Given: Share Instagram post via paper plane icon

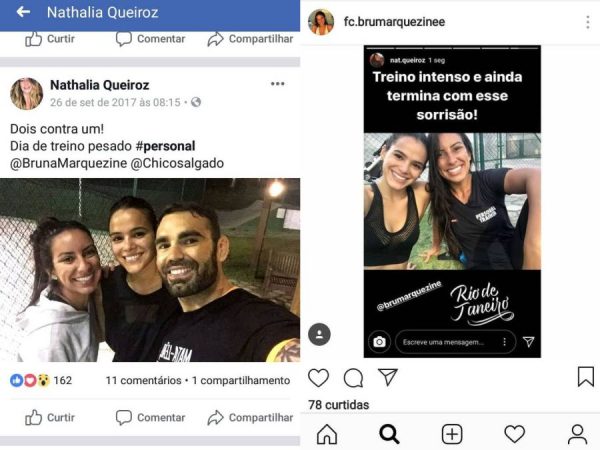Looking at the screenshot, I should point(388,377).
